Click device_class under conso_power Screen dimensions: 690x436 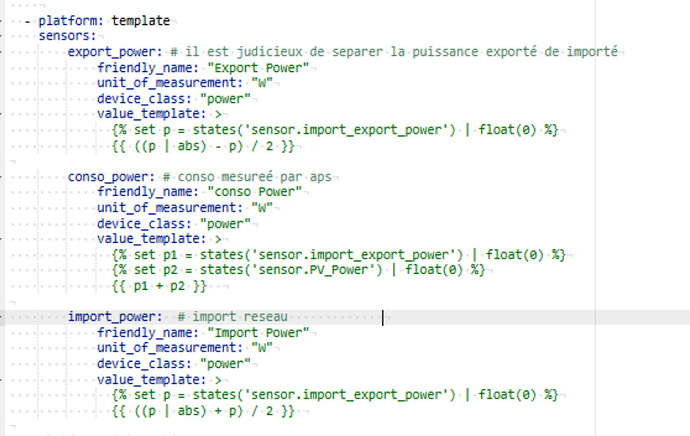click(143, 223)
